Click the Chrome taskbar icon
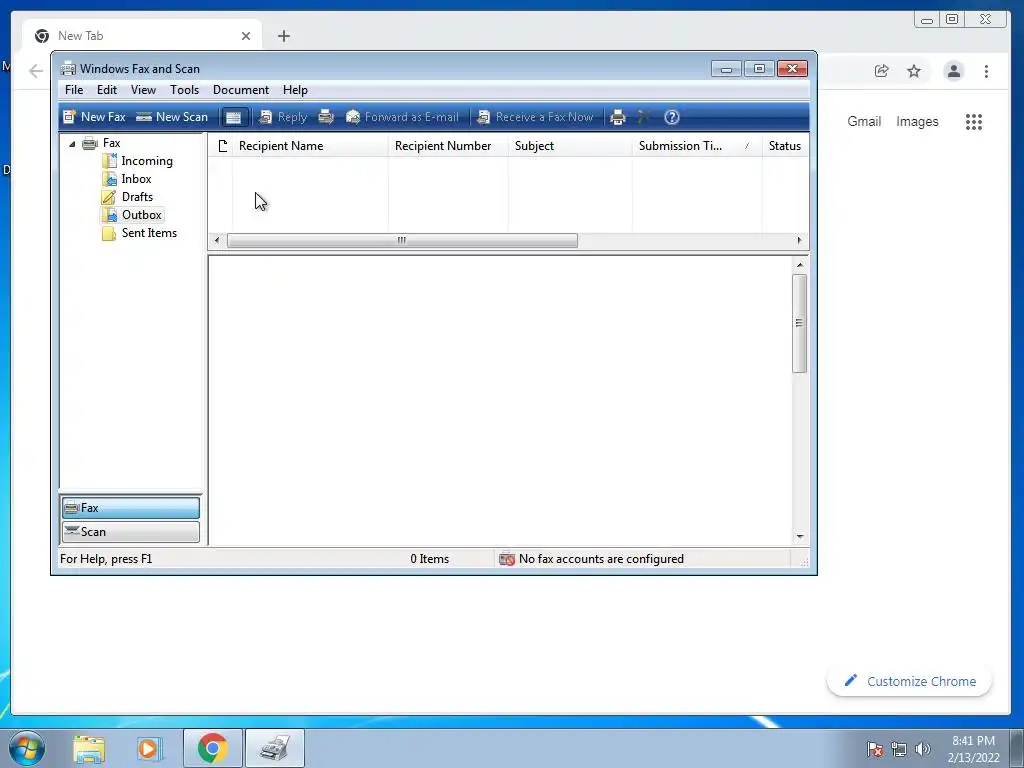The height and width of the screenshot is (768, 1024). pos(212,748)
